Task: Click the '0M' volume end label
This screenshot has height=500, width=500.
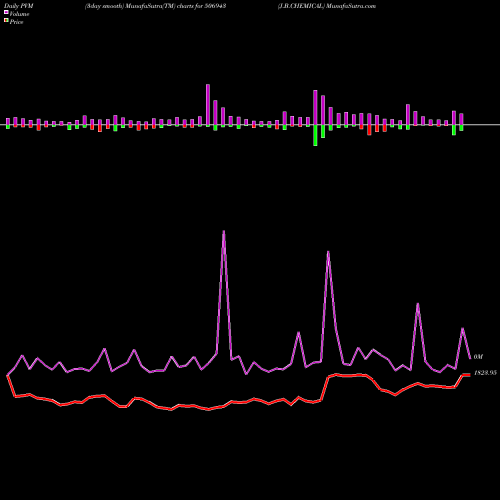Action: point(478,357)
